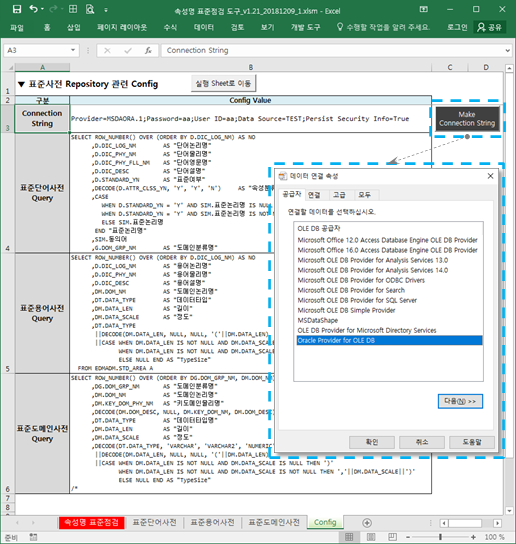Click the Insert Function fx icon
Screen dimensions: 516x544
[x=148, y=51]
